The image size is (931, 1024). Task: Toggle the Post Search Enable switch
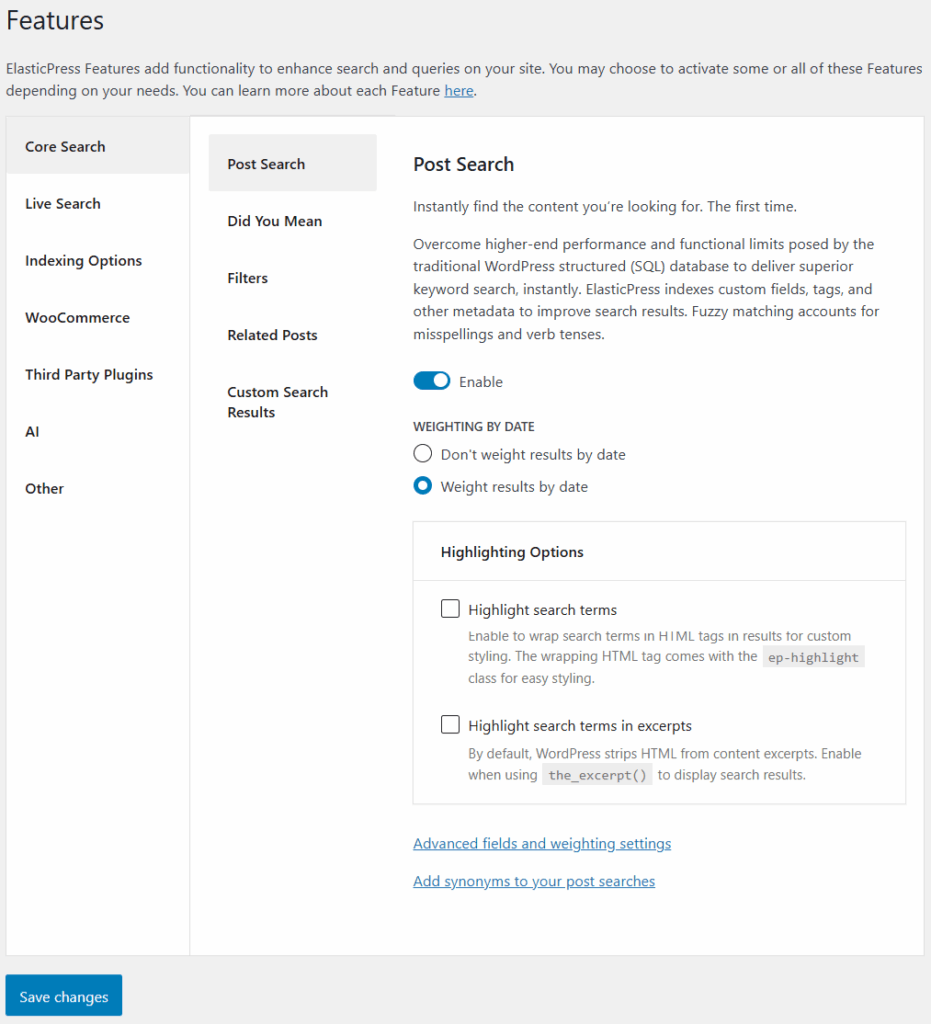click(431, 382)
